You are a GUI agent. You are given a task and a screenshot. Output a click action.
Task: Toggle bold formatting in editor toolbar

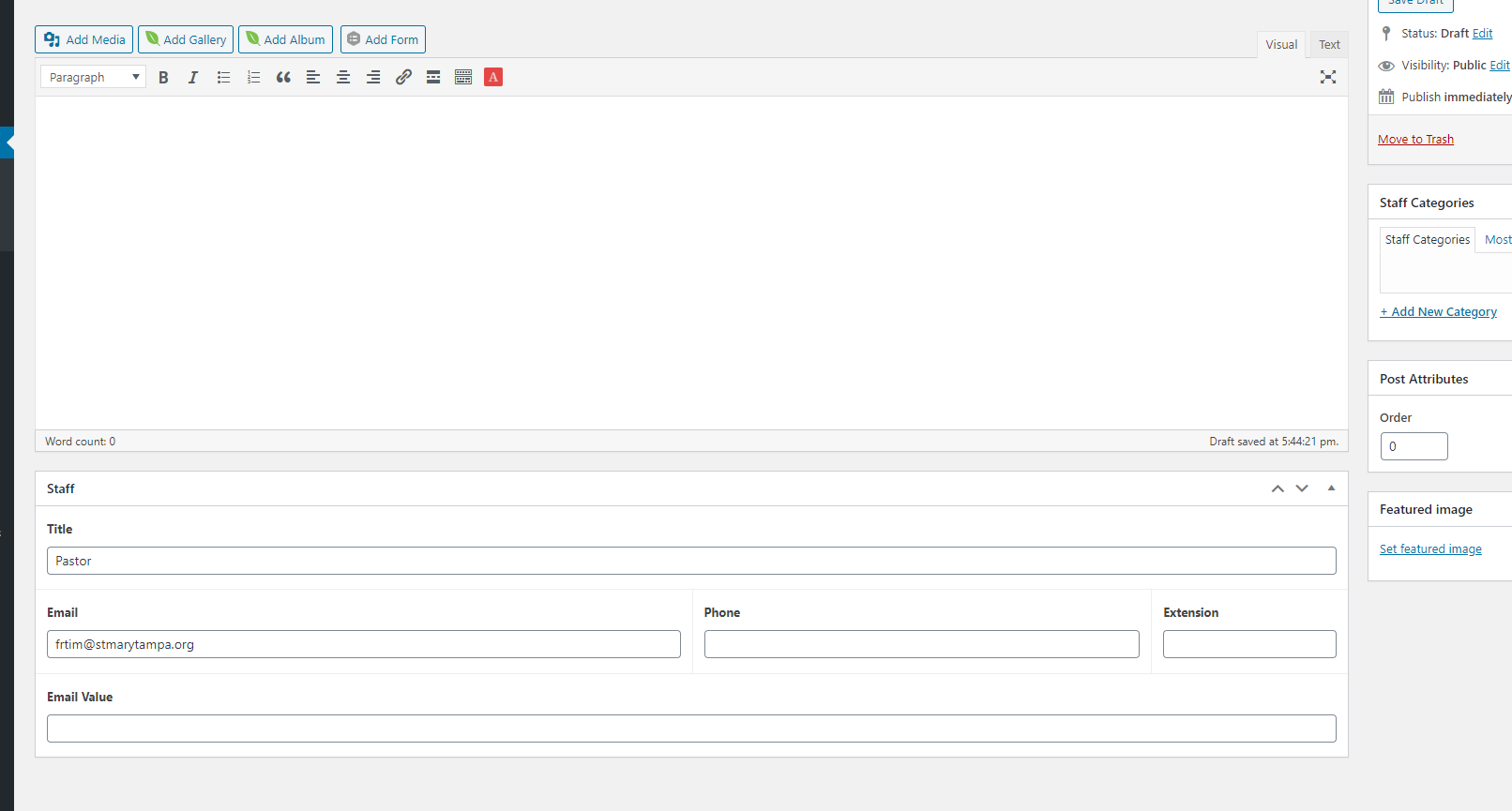[163, 78]
